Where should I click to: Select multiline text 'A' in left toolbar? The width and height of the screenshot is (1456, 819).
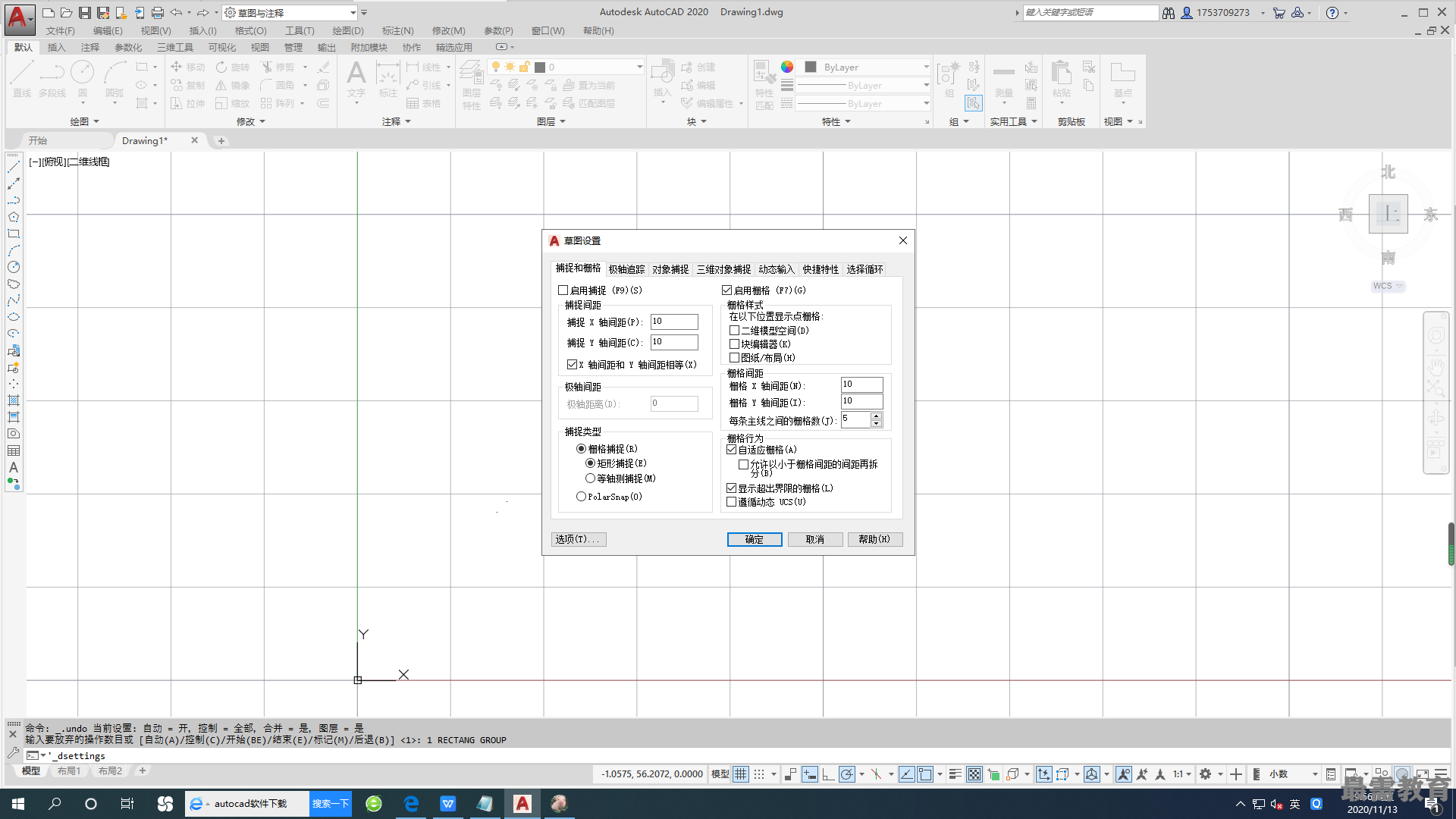[x=14, y=467]
